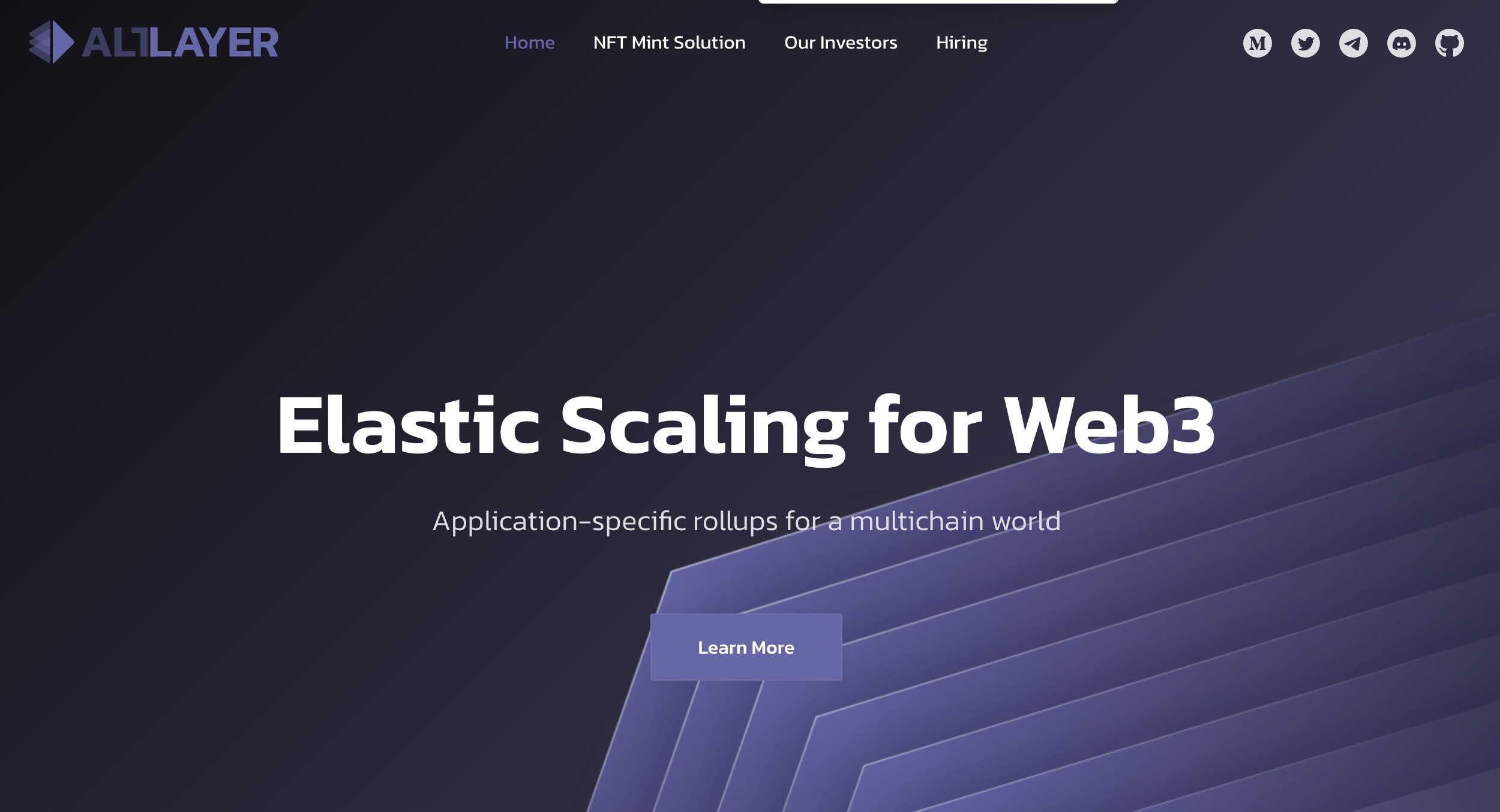
Task: Open the Telegram social icon
Action: 1353,42
